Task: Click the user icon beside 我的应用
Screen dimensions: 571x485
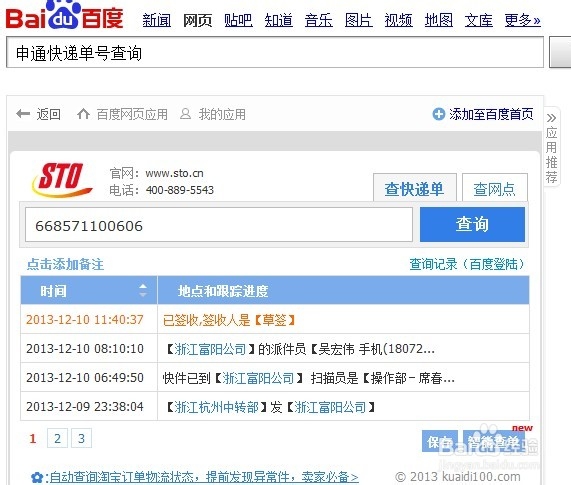Action: coord(185,114)
